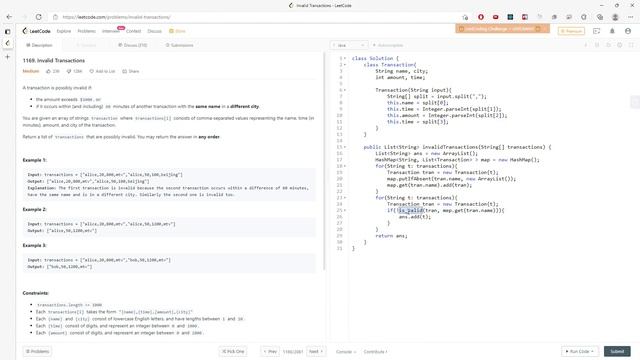The height and width of the screenshot is (360, 640).
Task: Click the red rectangular extension icon
Action: [496, 17]
